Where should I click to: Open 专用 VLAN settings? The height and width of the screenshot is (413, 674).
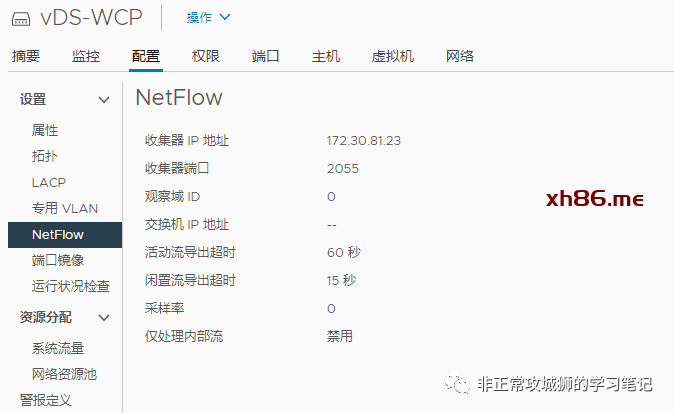click(65, 209)
